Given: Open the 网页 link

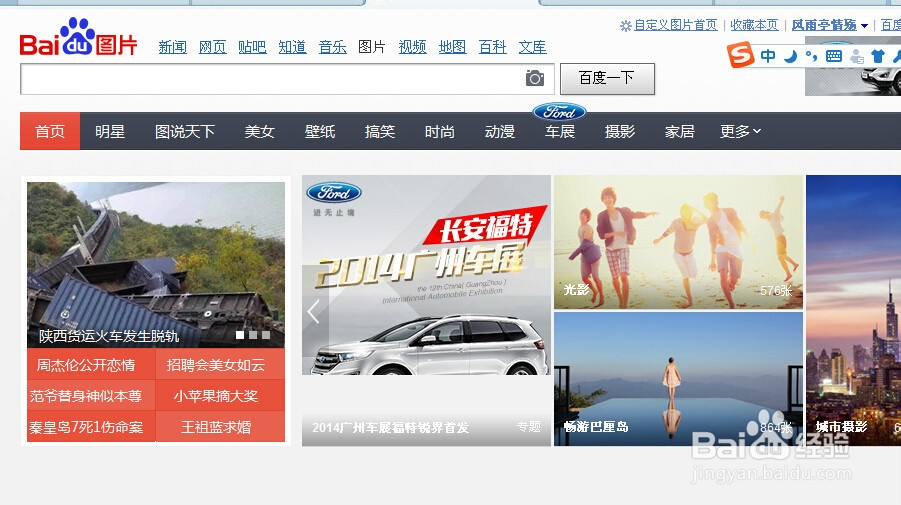Looking at the screenshot, I should pyautogui.click(x=213, y=47).
